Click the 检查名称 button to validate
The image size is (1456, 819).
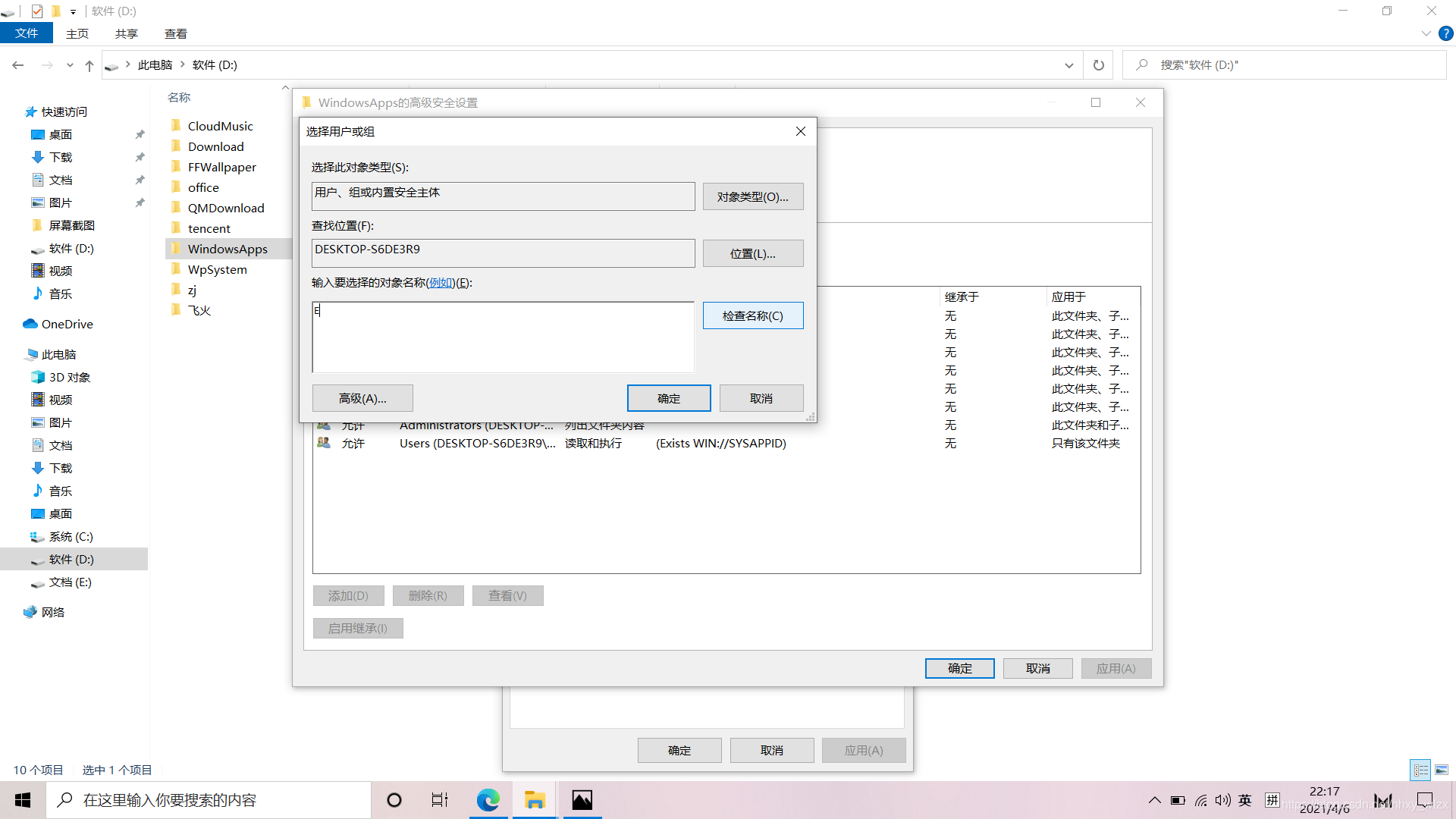(753, 315)
